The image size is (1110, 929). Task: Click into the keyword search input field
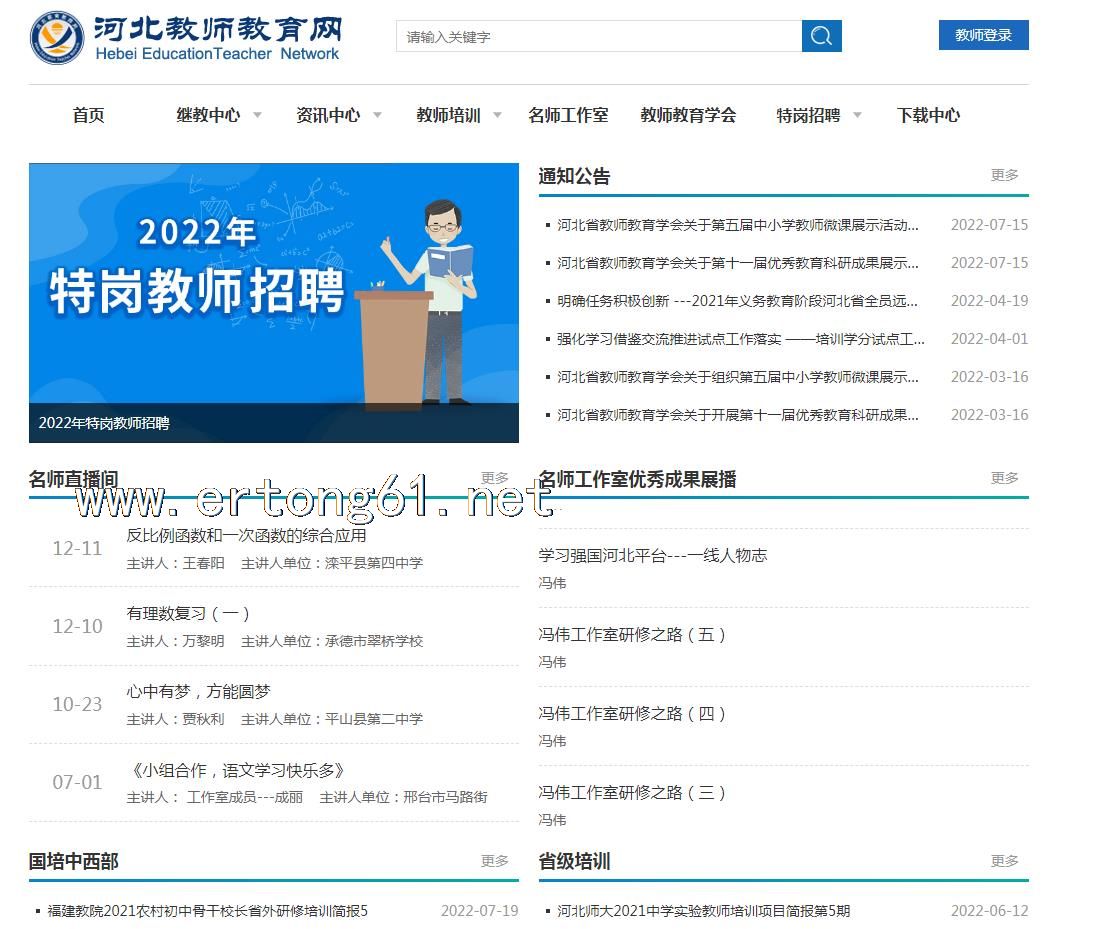598,37
